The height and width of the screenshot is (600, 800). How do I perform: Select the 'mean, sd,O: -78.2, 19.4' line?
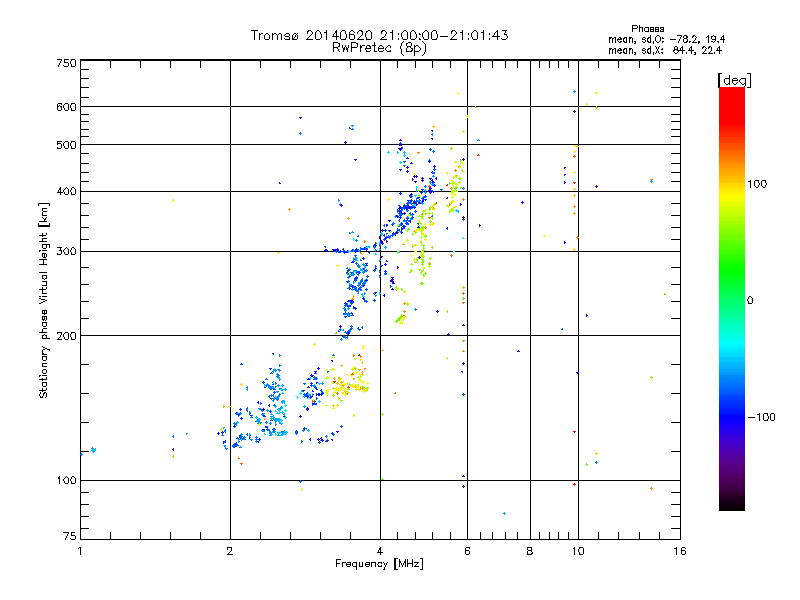(x=666, y=39)
